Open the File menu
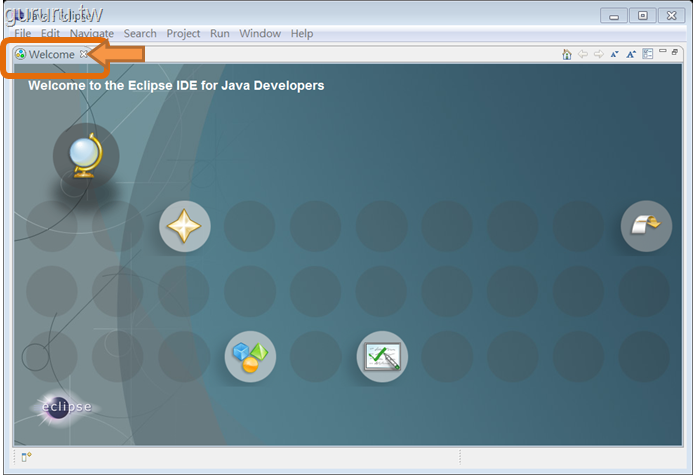The image size is (693, 475). pyautogui.click(x=23, y=34)
